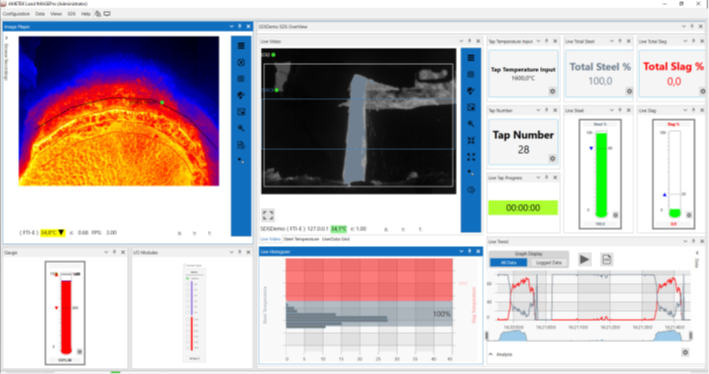Open Total Slag % settings gear
The height and width of the screenshot is (374, 709).
click(x=703, y=91)
